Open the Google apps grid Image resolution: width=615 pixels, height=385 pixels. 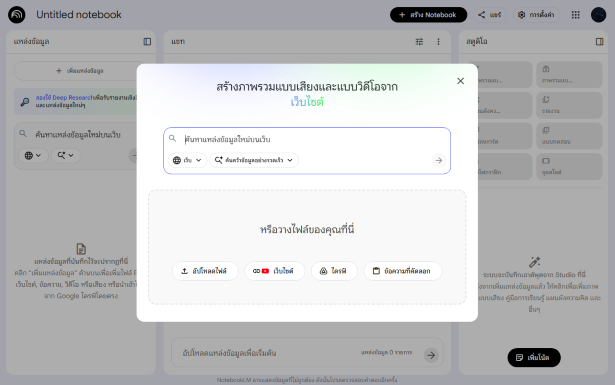click(575, 15)
